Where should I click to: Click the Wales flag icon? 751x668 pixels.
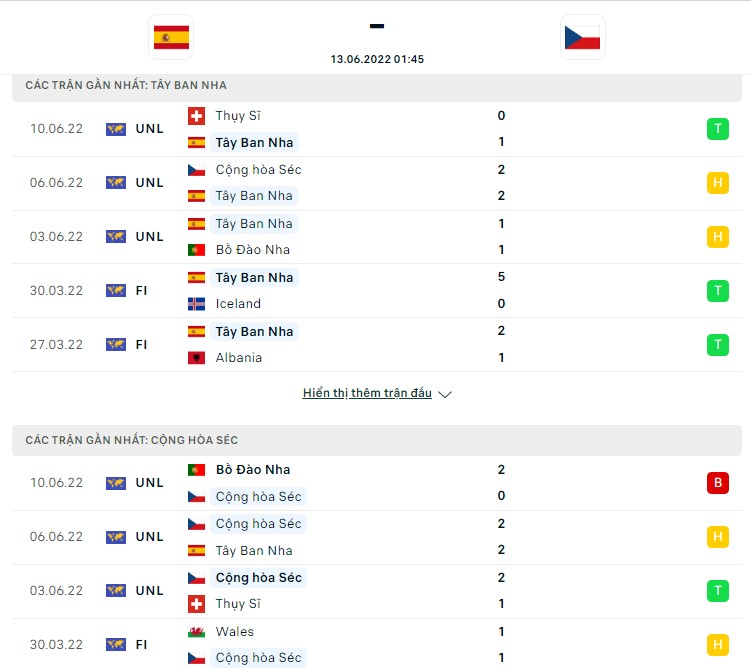(196, 632)
